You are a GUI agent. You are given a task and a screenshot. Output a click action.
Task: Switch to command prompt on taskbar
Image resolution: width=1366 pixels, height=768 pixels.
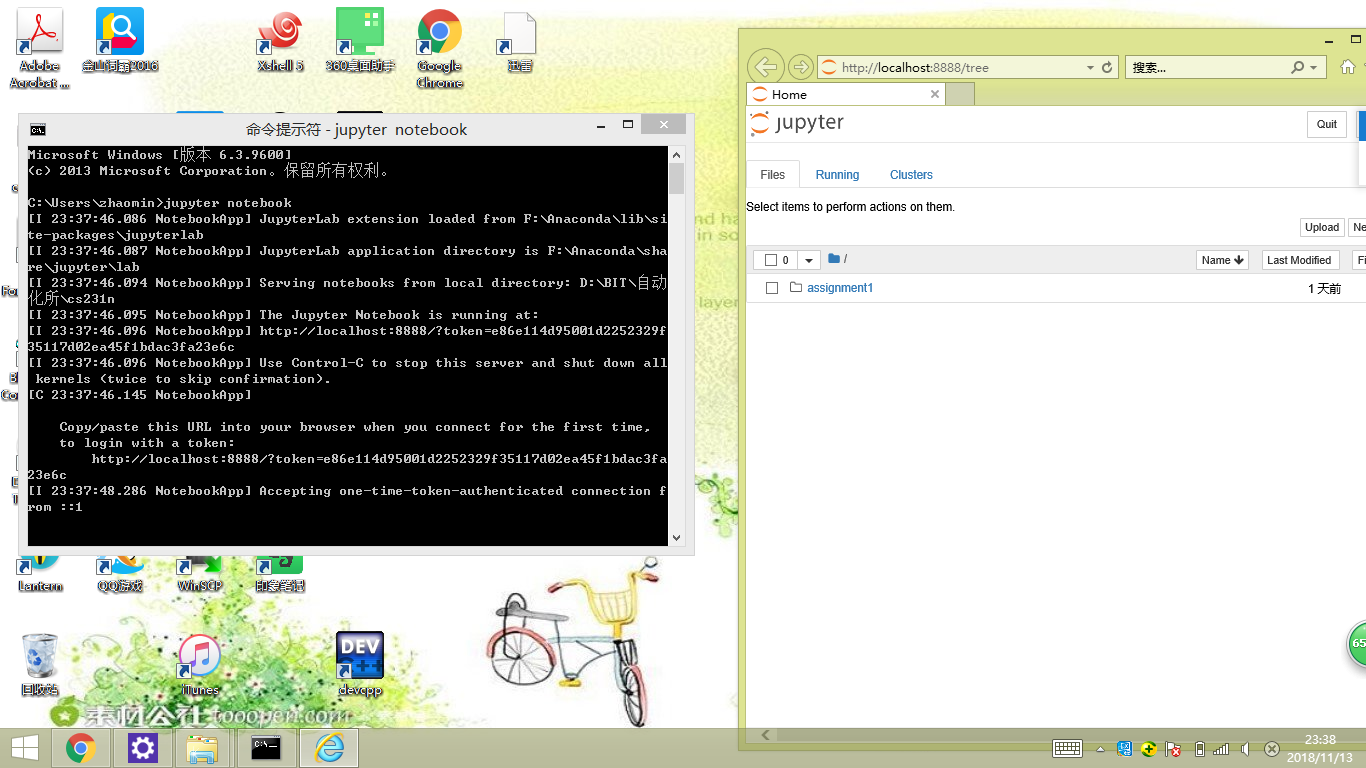click(266, 748)
